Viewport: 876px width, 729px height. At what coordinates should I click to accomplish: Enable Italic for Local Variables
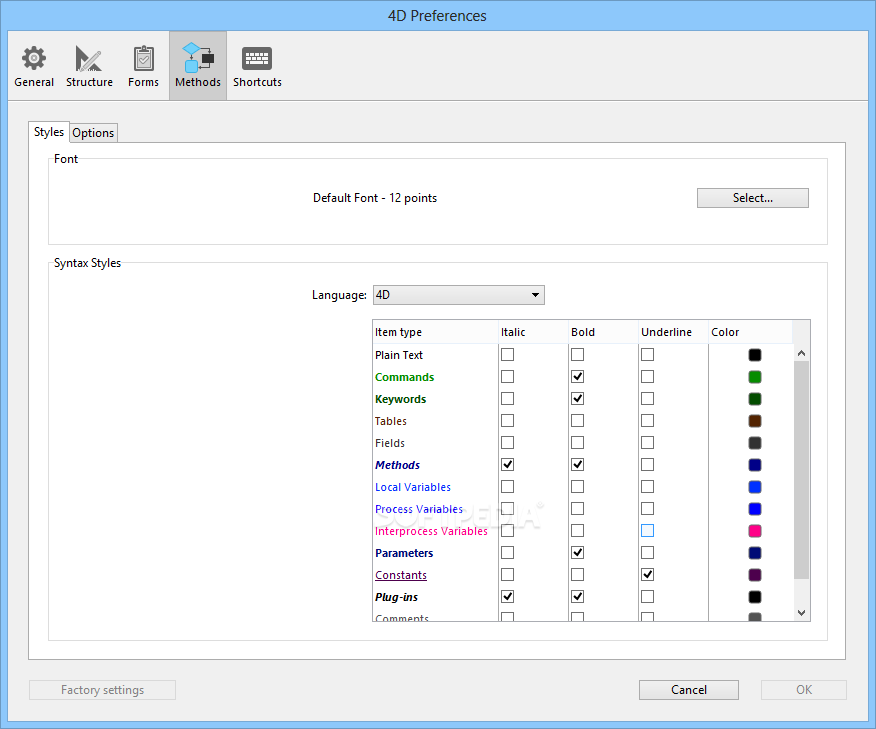pos(507,487)
